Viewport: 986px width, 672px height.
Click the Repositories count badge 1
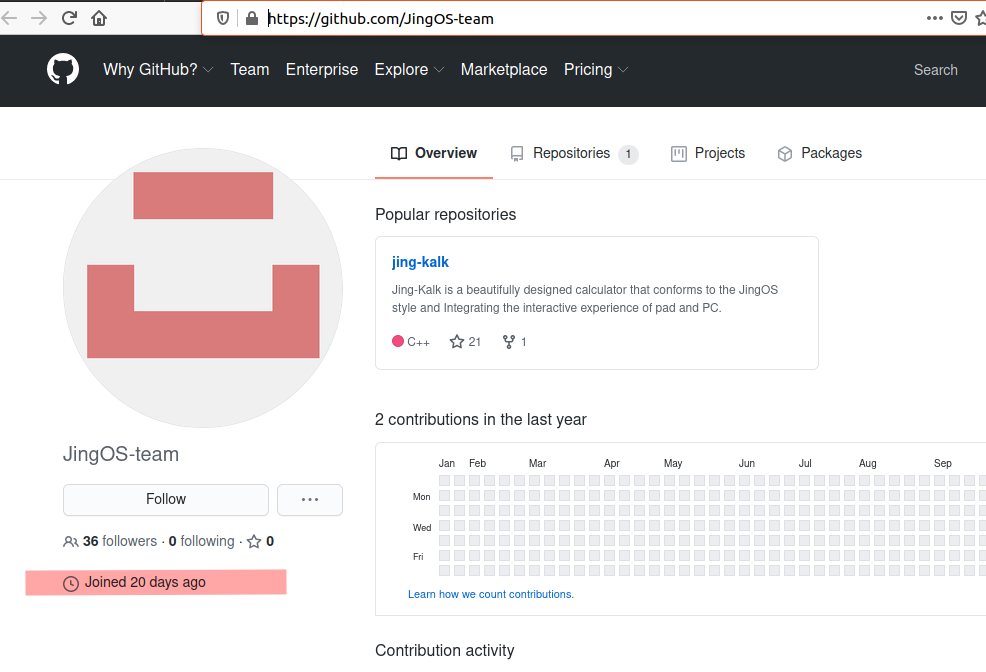pyautogui.click(x=628, y=154)
